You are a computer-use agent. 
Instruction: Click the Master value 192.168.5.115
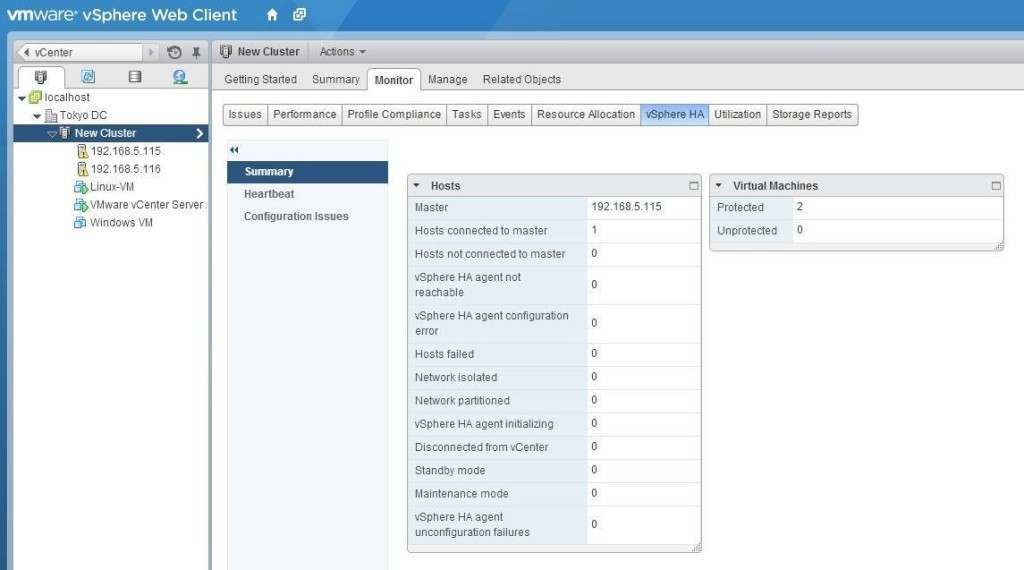pyautogui.click(x=626, y=206)
